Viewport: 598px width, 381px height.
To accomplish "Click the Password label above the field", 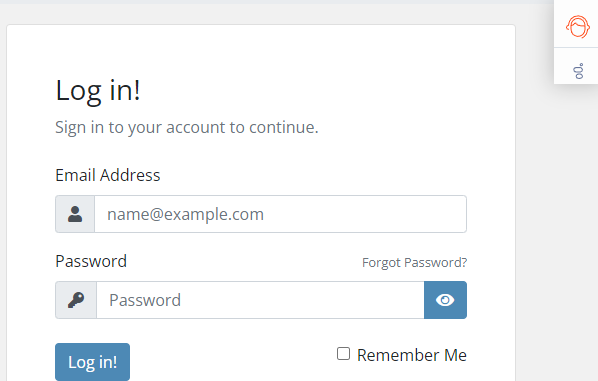I will pos(91,261).
